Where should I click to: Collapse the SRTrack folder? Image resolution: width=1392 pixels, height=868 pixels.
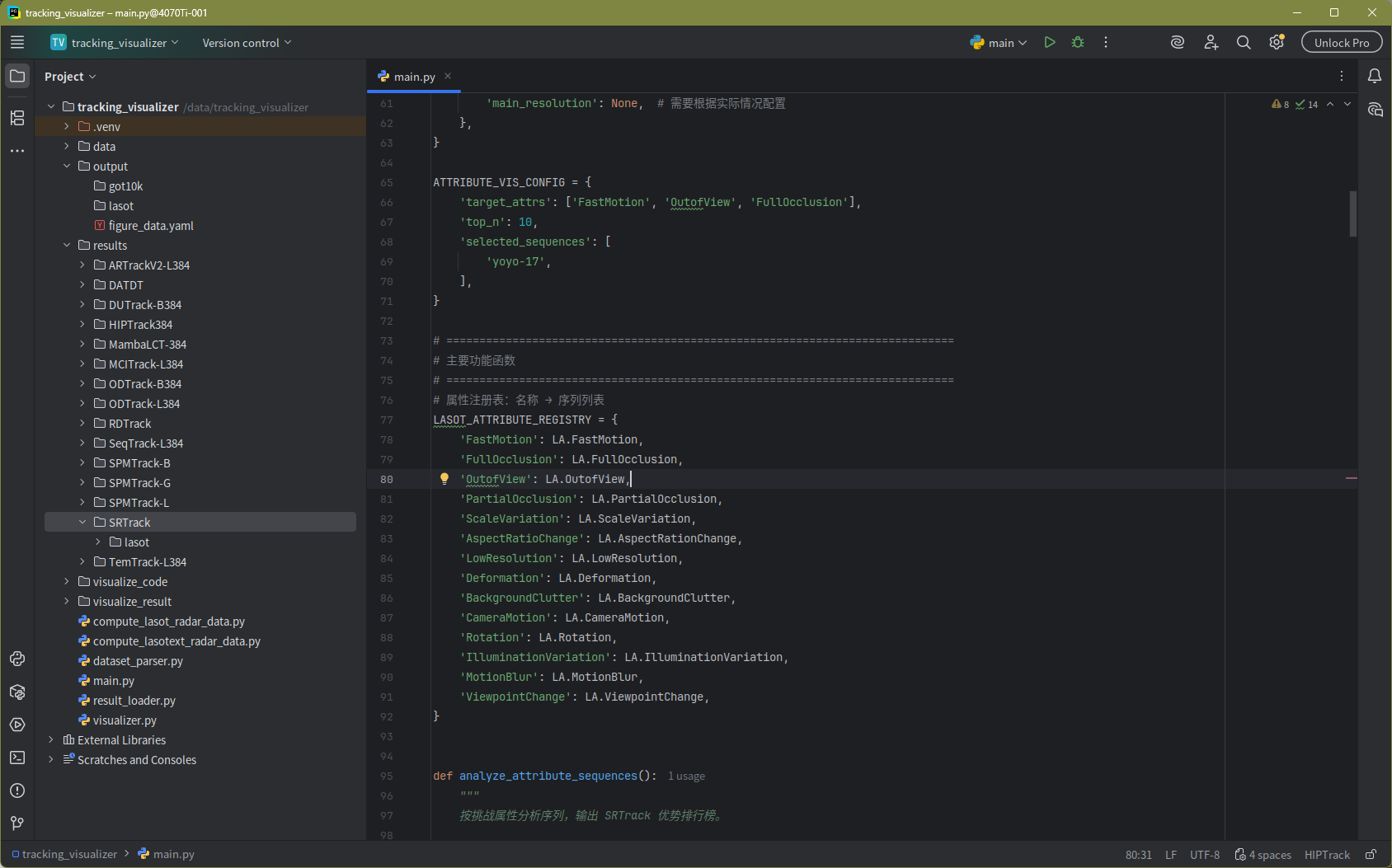click(82, 523)
